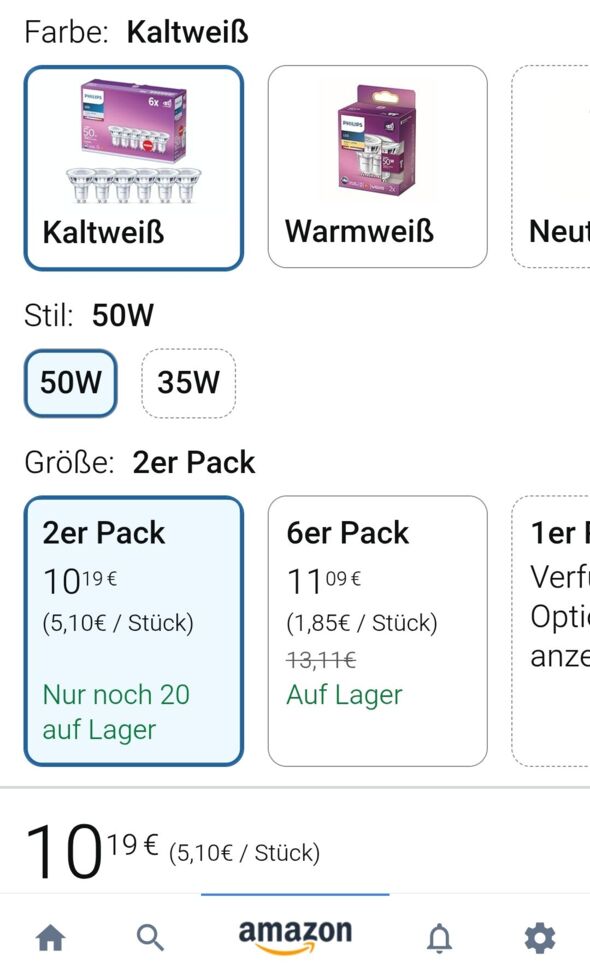
Task: Expand the partially visible Neutralweiß color tile
Action: (x=555, y=167)
